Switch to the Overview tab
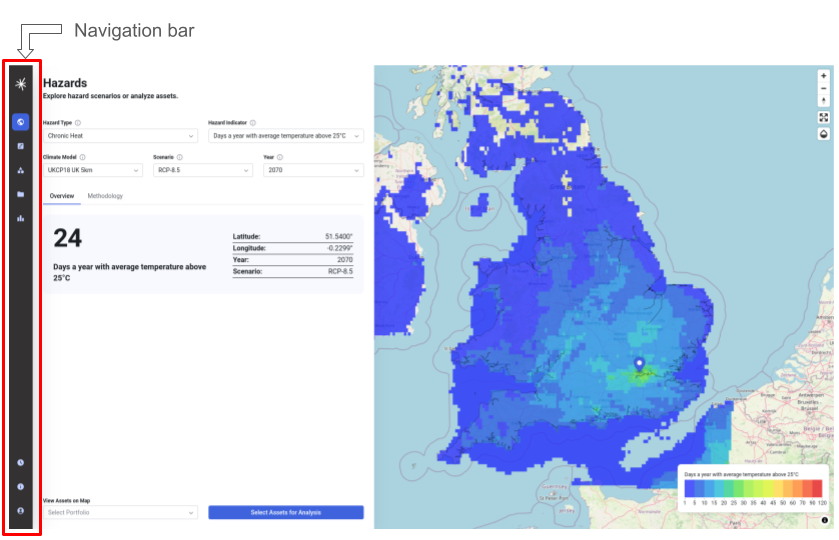This screenshot has width=839, height=540. pyautogui.click(x=62, y=196)
